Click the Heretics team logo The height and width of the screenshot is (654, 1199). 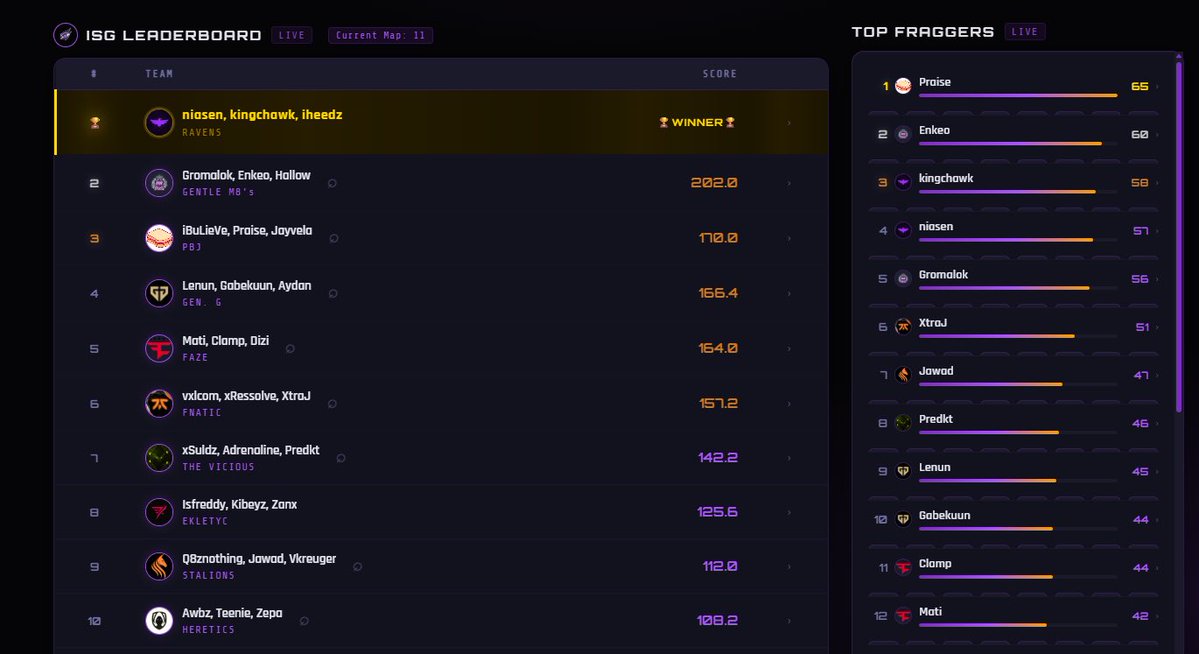(159, 620)
